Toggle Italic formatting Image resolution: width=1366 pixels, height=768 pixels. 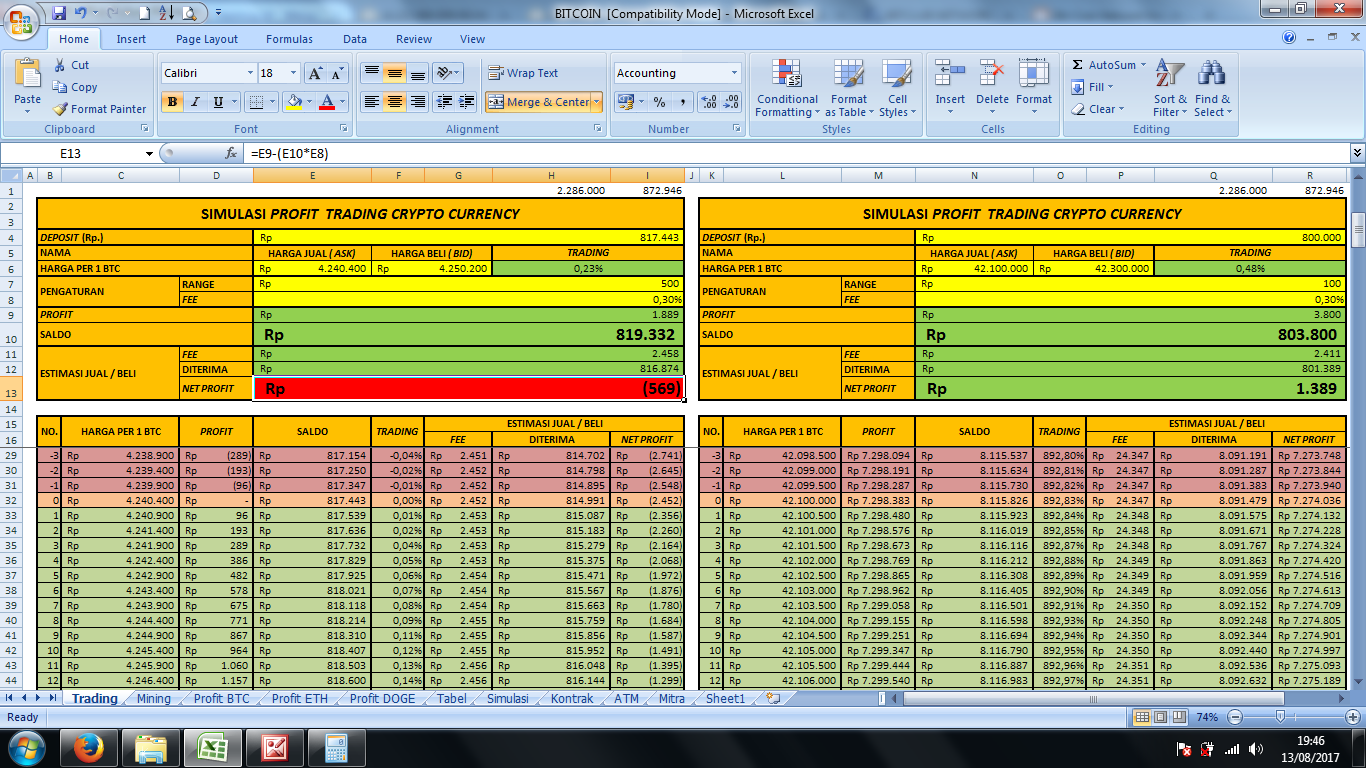pyautogui.click(x=194, y=102)
